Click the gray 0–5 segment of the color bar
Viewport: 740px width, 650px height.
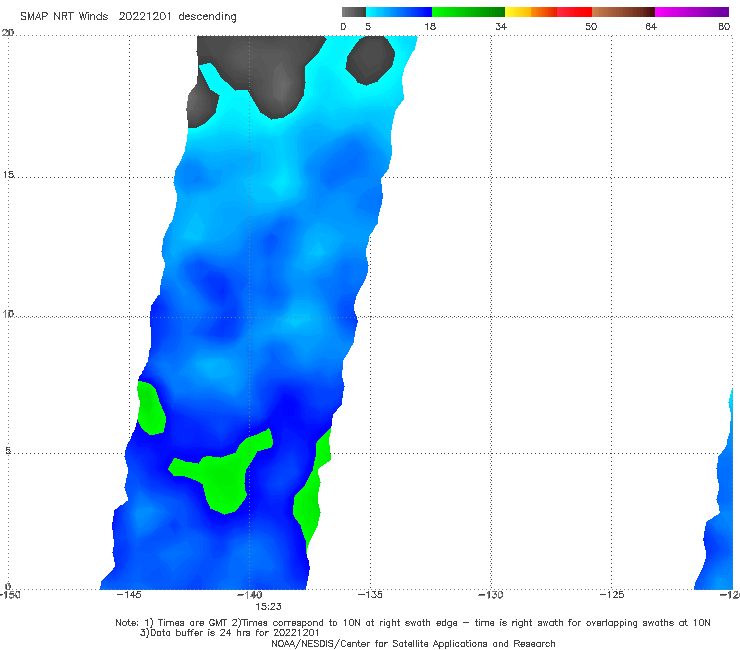coord(354,12)
